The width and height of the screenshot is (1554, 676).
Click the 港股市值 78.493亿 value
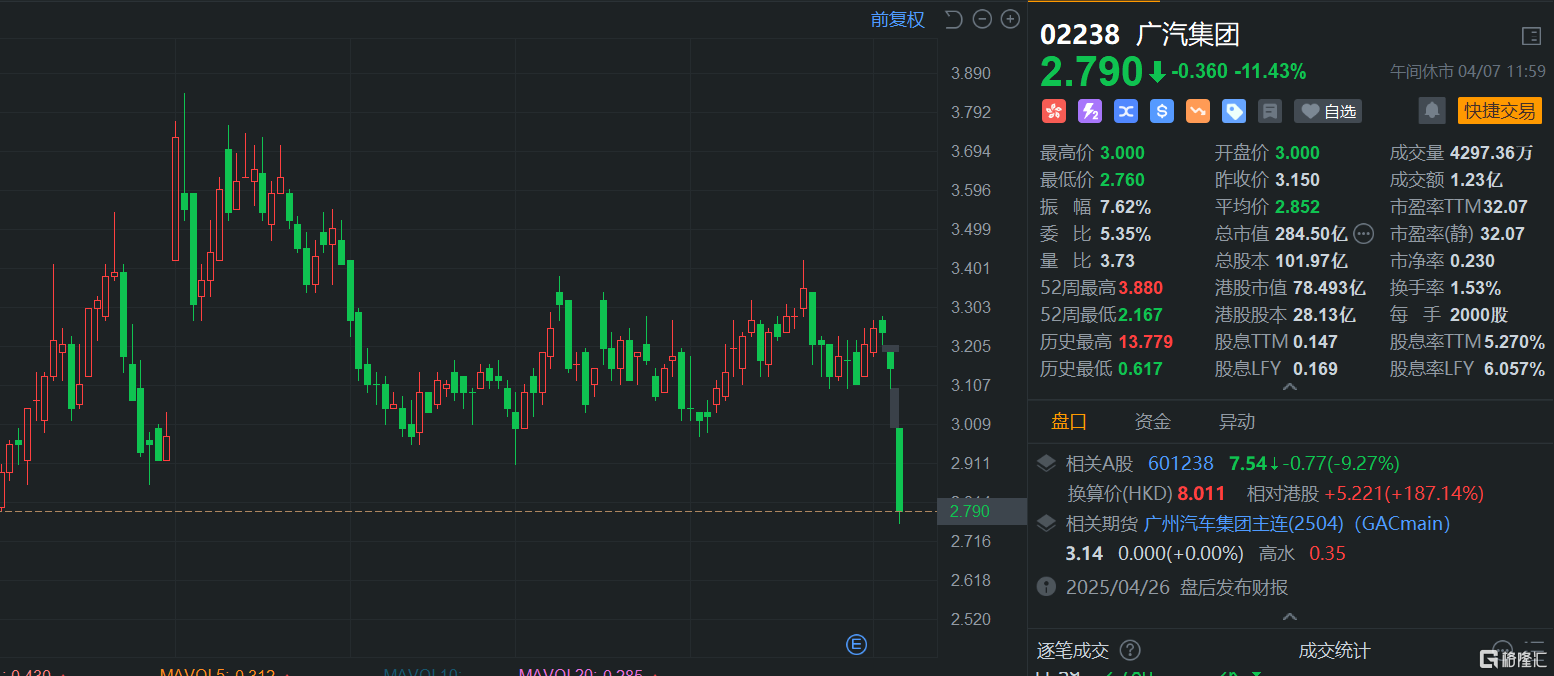pos(1328,288)
